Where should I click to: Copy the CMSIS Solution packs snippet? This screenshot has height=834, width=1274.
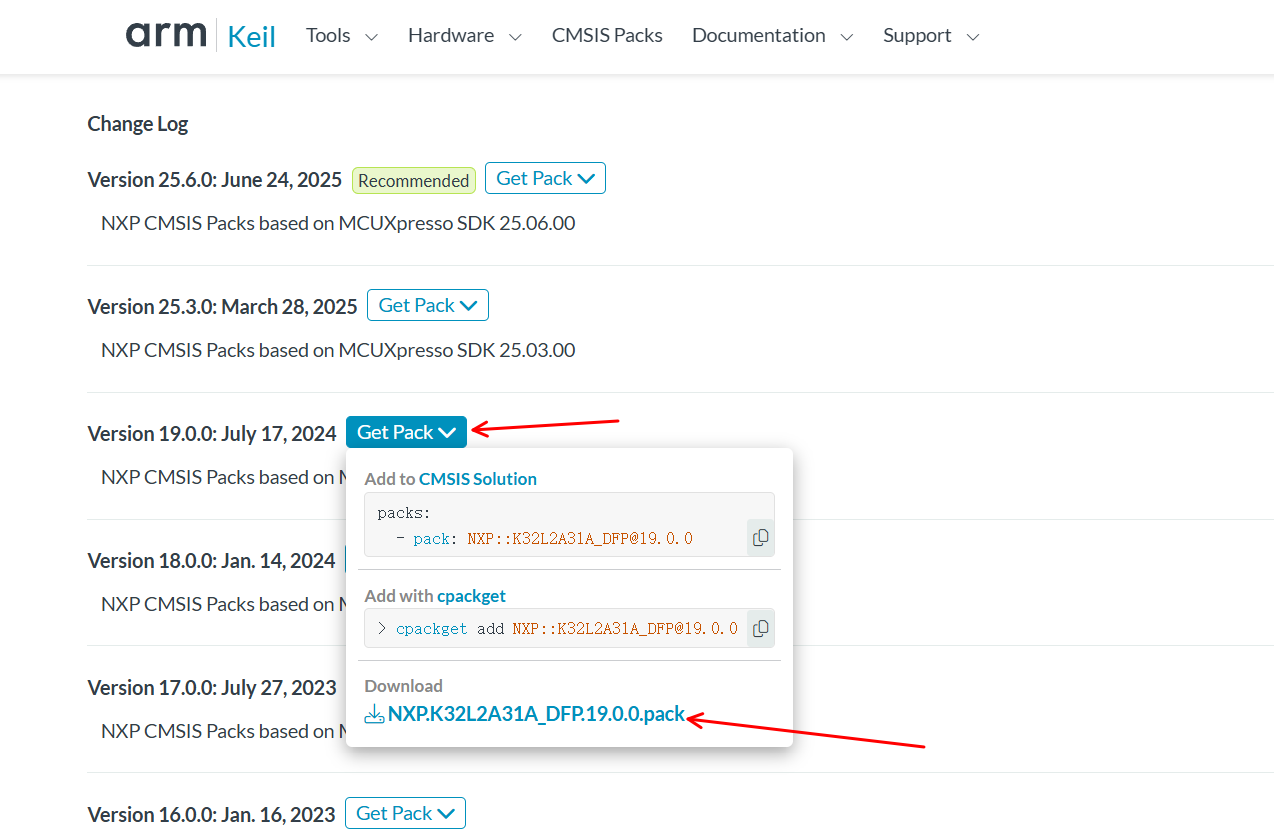[760, 538]
